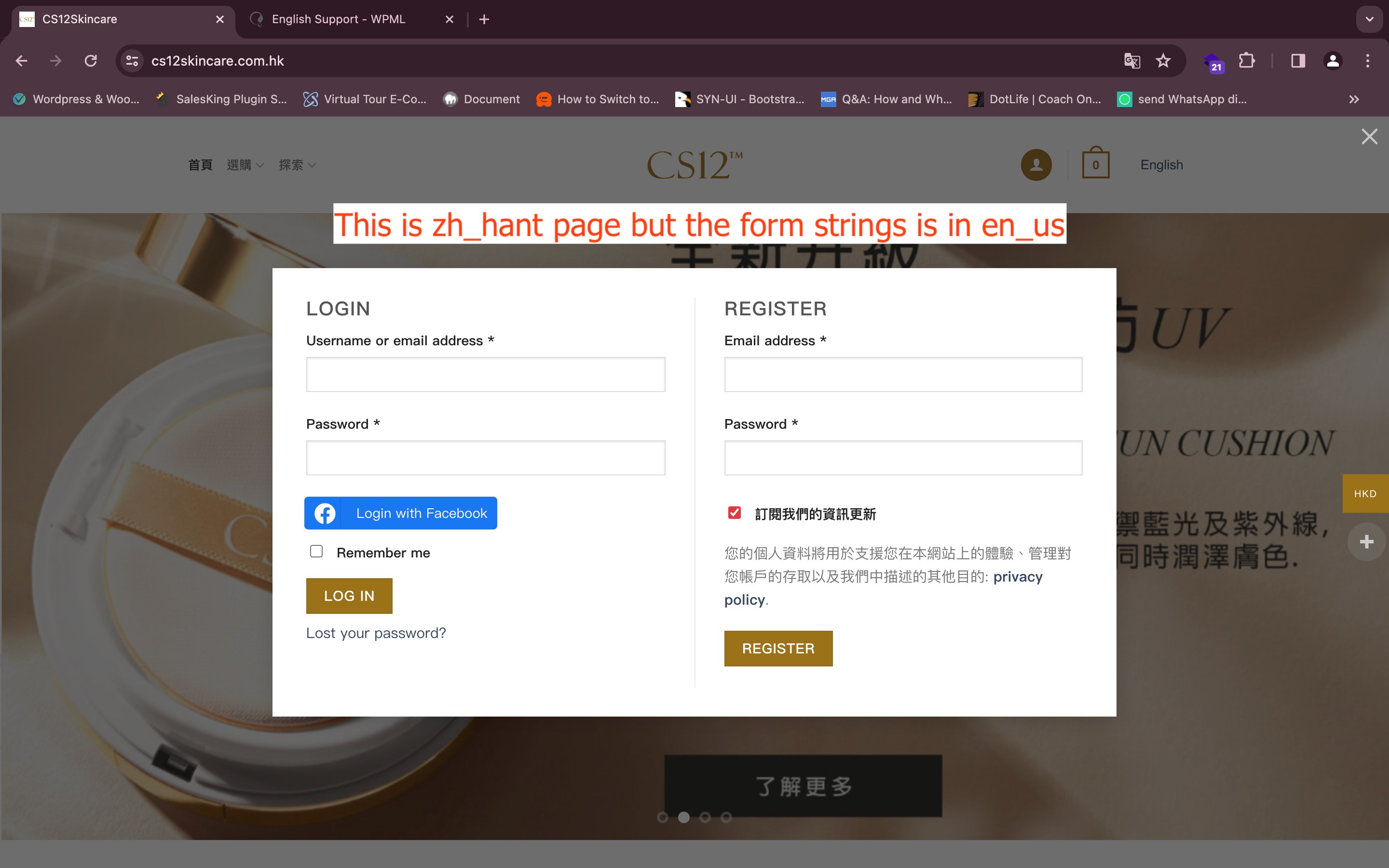Viewport: 1389px width, 868px height.
Task: Bookmark this page with the star
Action: pyautogui.click(x=1163, y=61)
